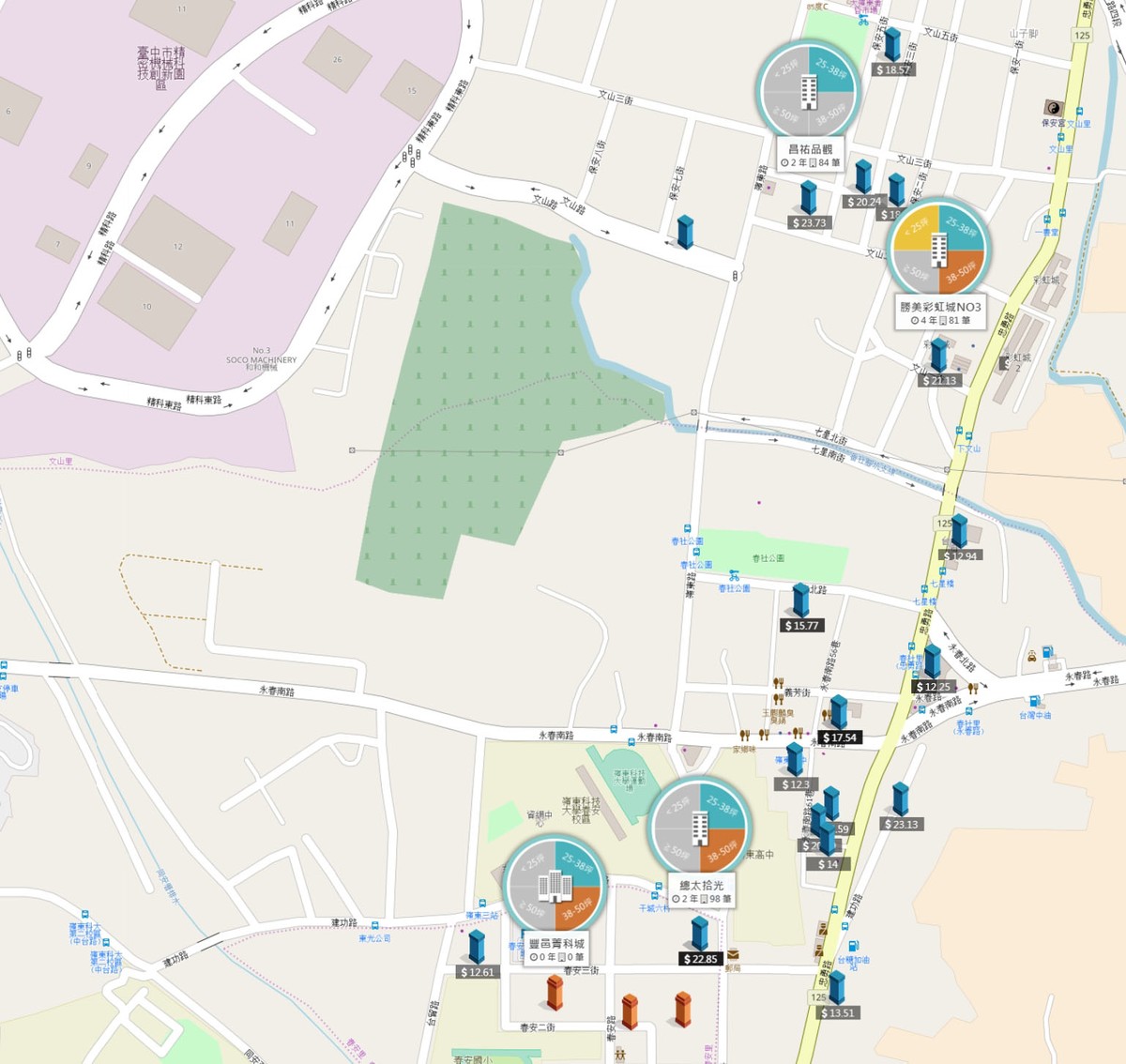Screen dimensions: 1126x1064
Task: Click the building marker above $17.54
Action: point(839,712)
